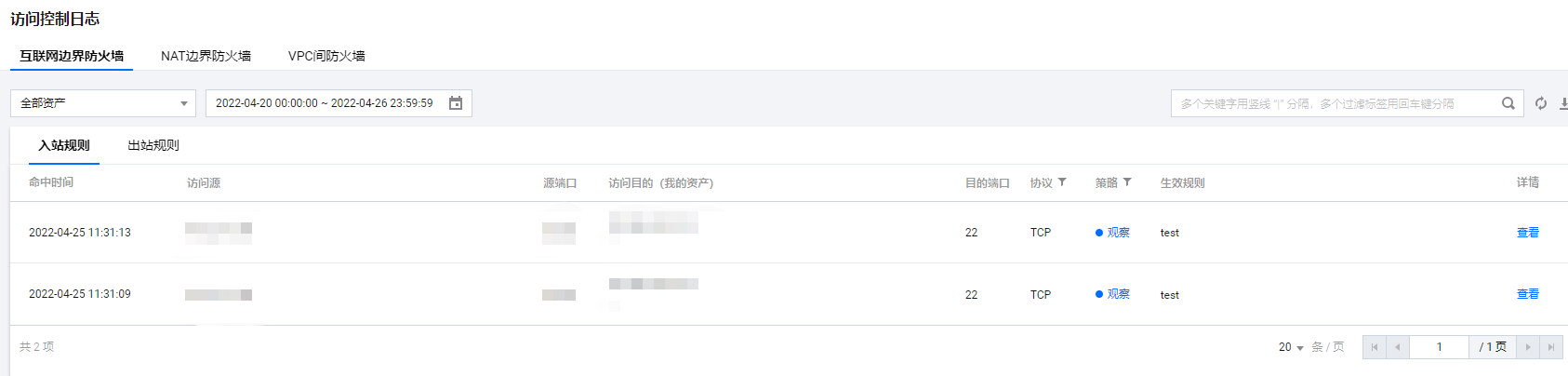Click the page number input box

point(1439,347)
